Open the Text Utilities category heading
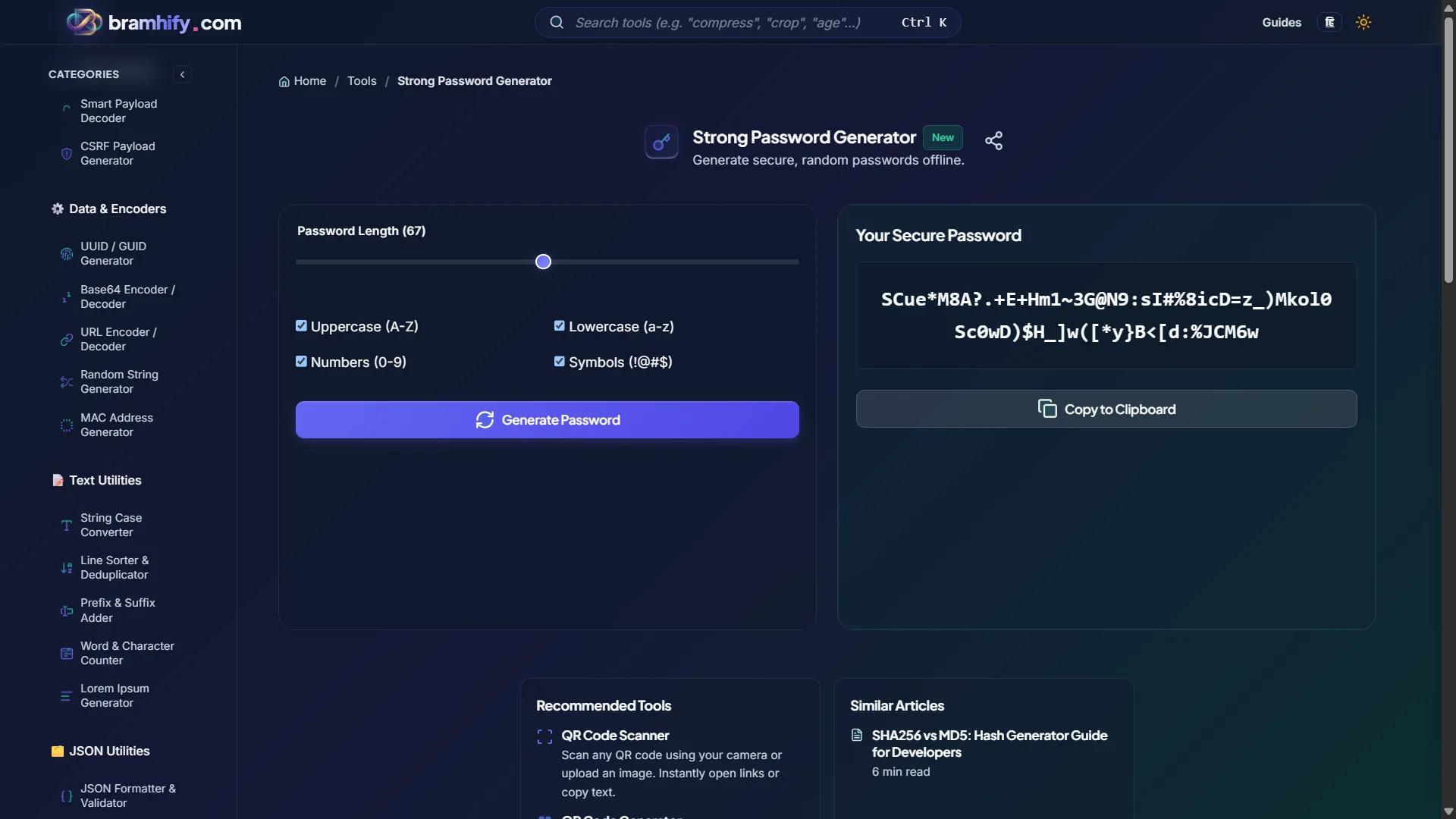 (96, 480)
